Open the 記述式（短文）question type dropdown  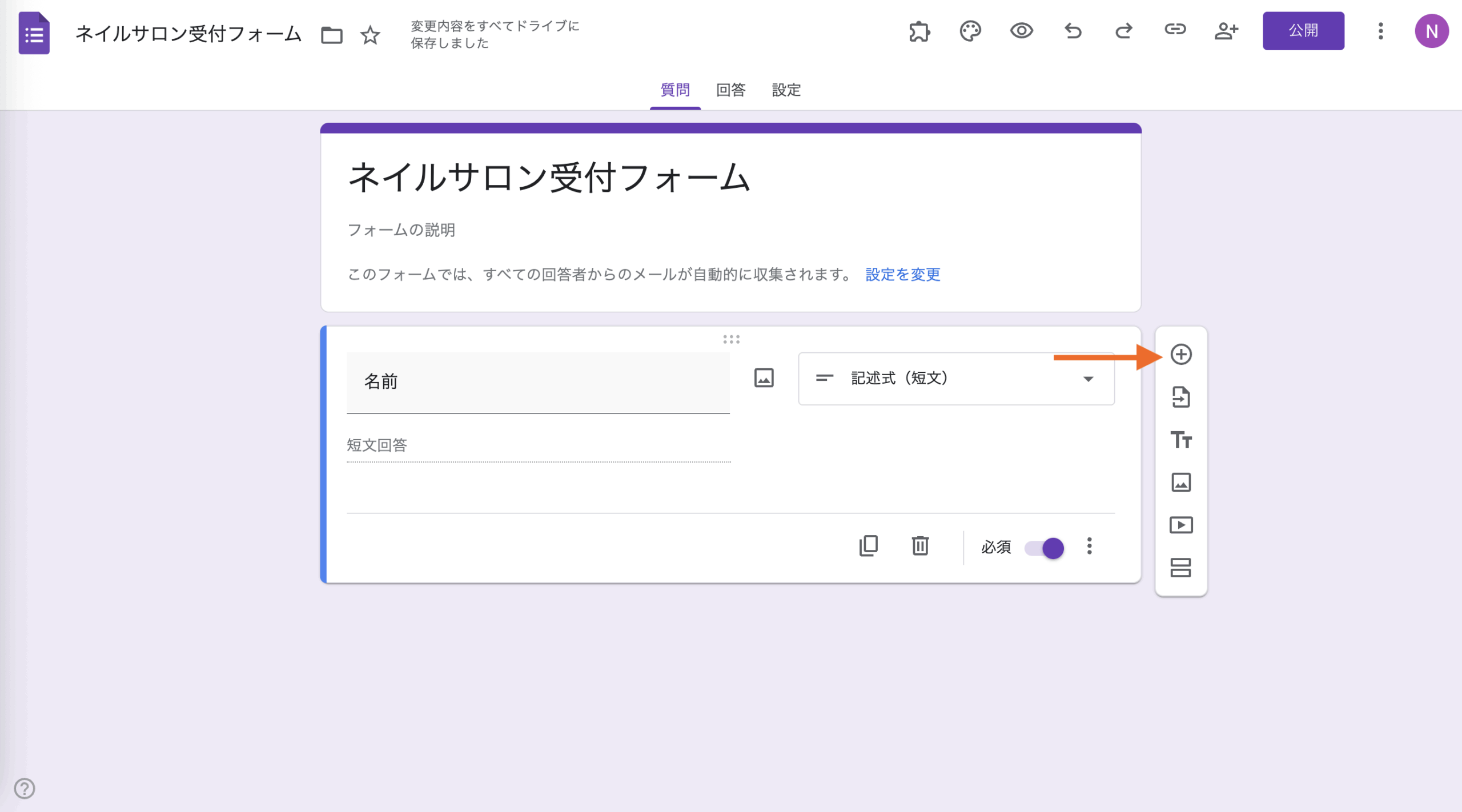956,379
